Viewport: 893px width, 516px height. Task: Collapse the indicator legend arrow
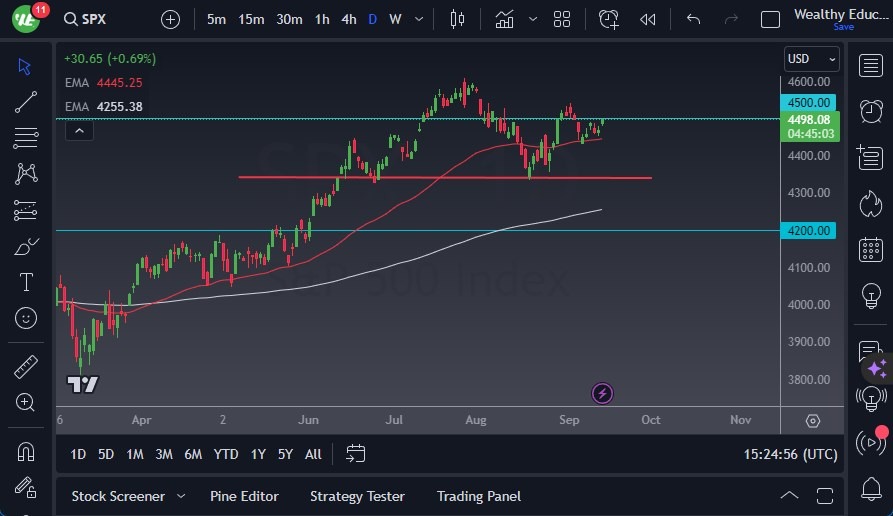(x=79, y=130)
